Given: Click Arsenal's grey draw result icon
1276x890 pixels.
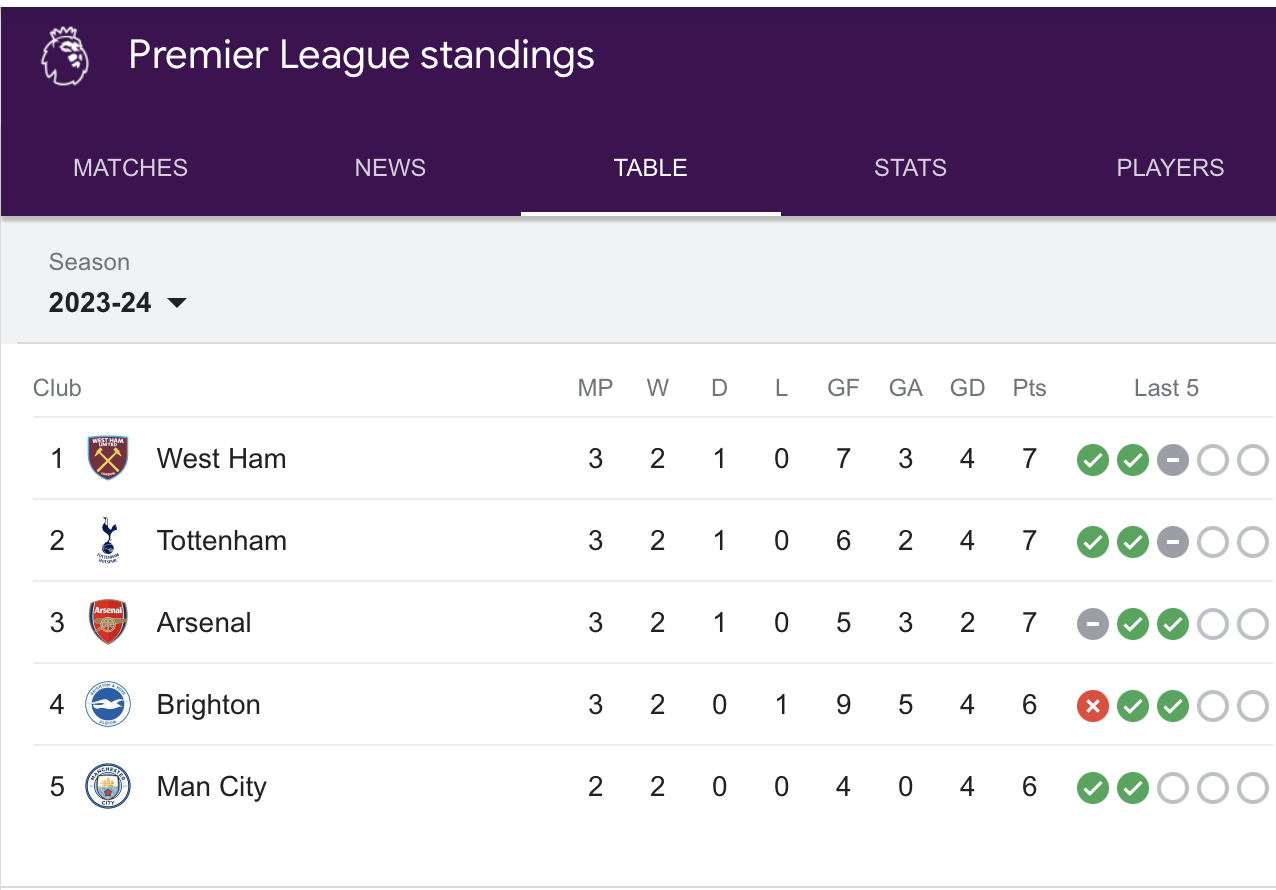Looking at the screenshot, I should tap(1093, 625).
